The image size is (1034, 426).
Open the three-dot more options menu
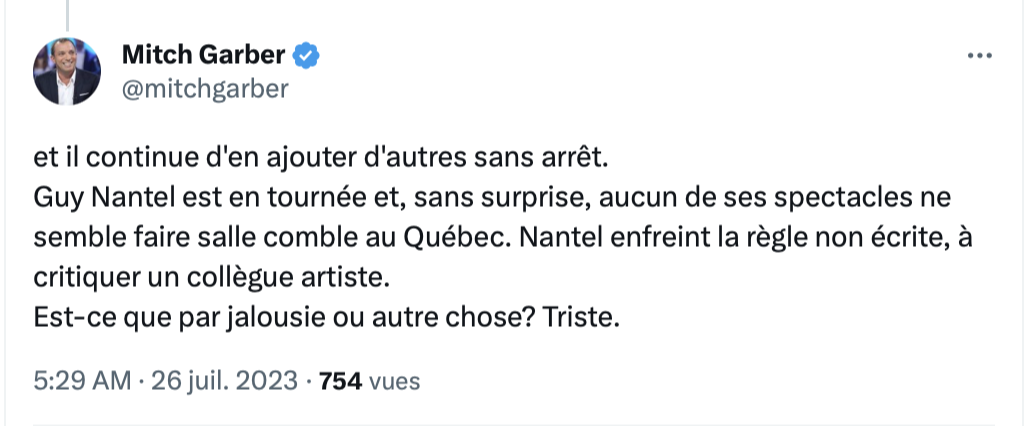pos(979,56)
